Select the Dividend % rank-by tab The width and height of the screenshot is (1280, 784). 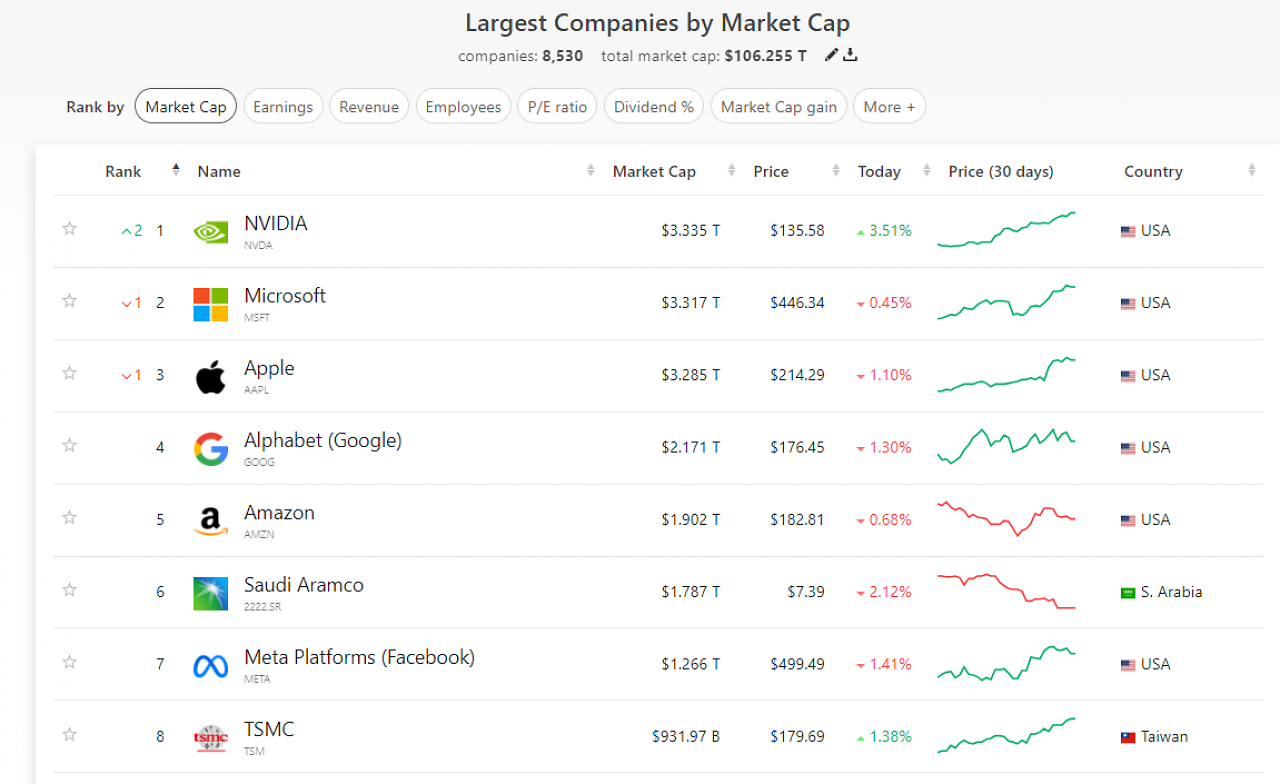point(654,107)
